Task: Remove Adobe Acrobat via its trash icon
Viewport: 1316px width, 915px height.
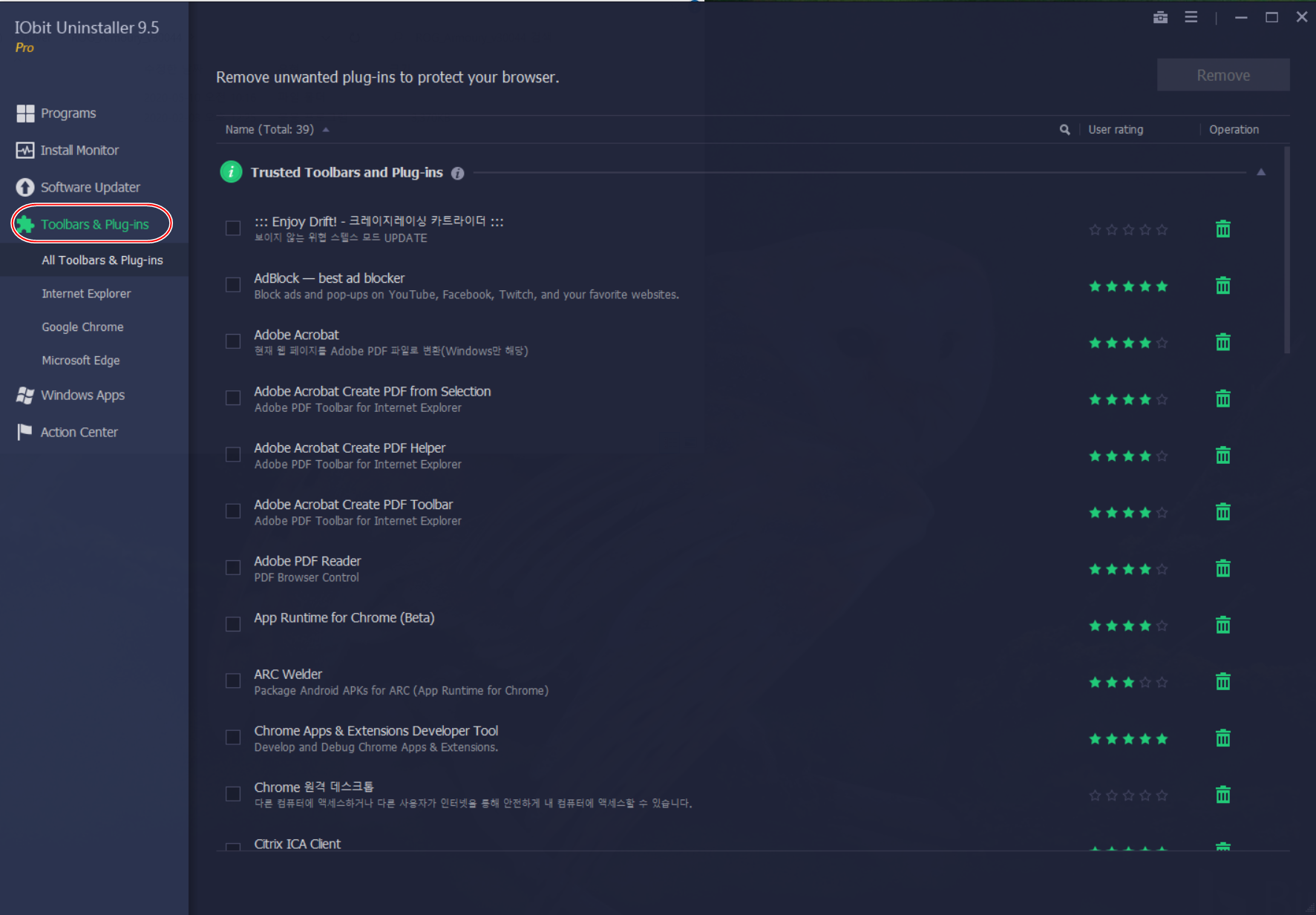Action: (1223, 342)
